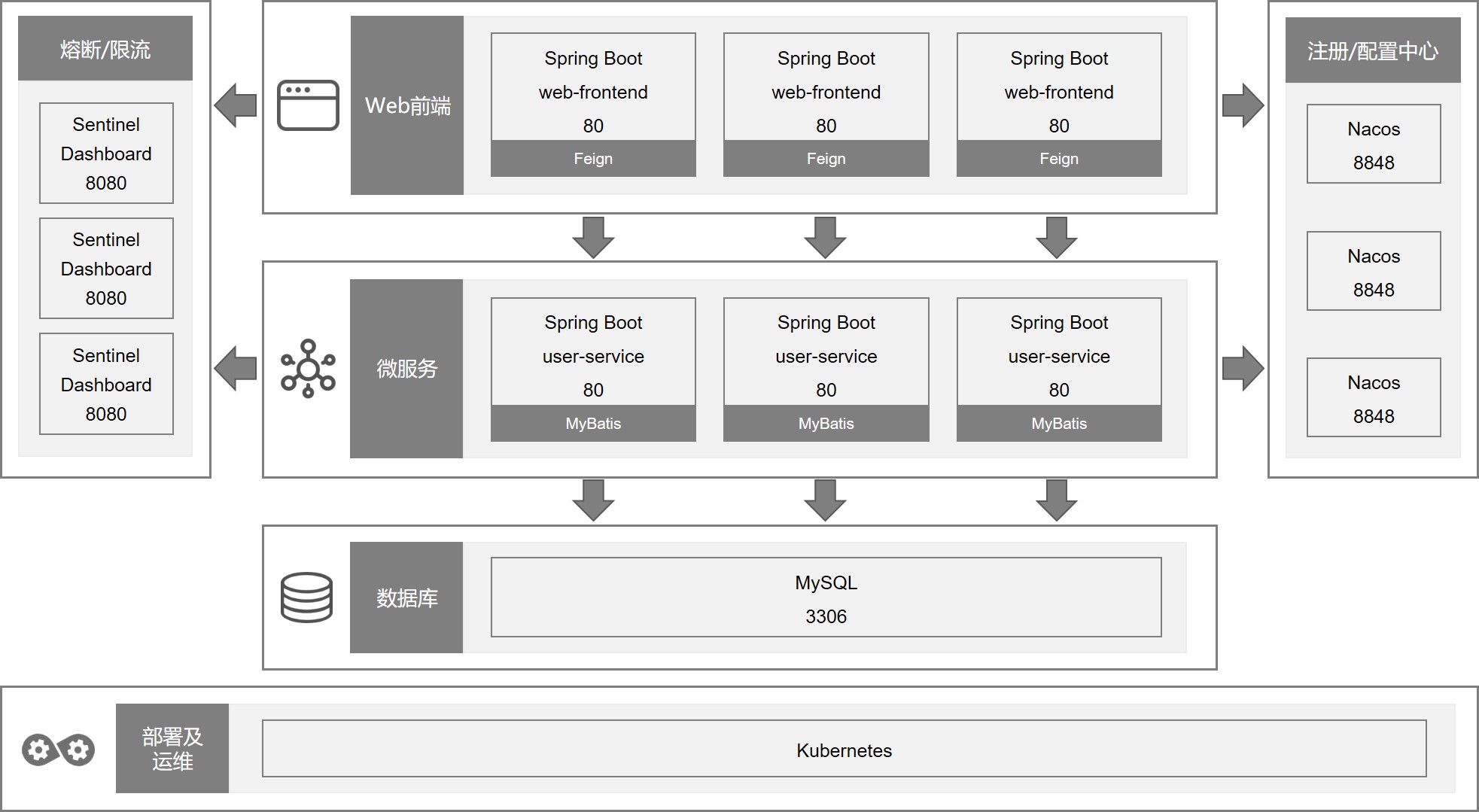Click the left arrow from Web前端 toward Sentinel
This screenshot has height=812, width=1479.
coord(236,105)
